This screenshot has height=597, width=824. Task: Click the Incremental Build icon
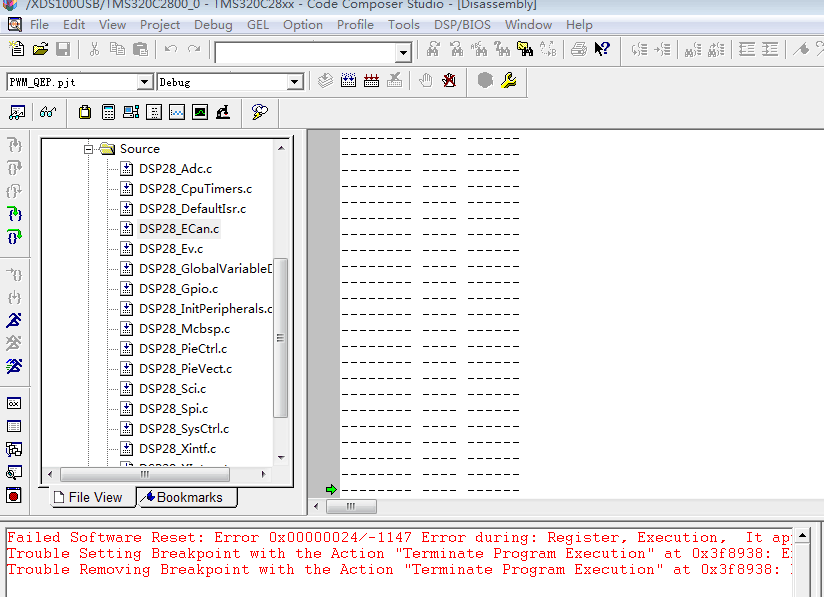tap(348, 80)
